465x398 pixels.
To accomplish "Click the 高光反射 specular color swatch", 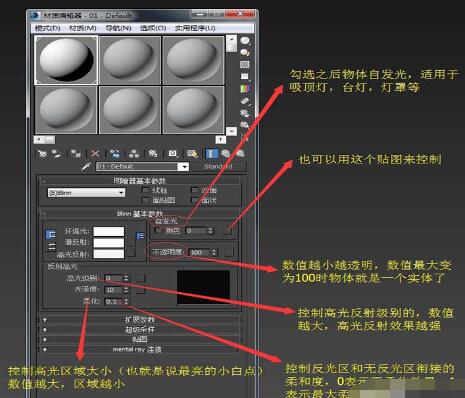I will click(109, 254).
